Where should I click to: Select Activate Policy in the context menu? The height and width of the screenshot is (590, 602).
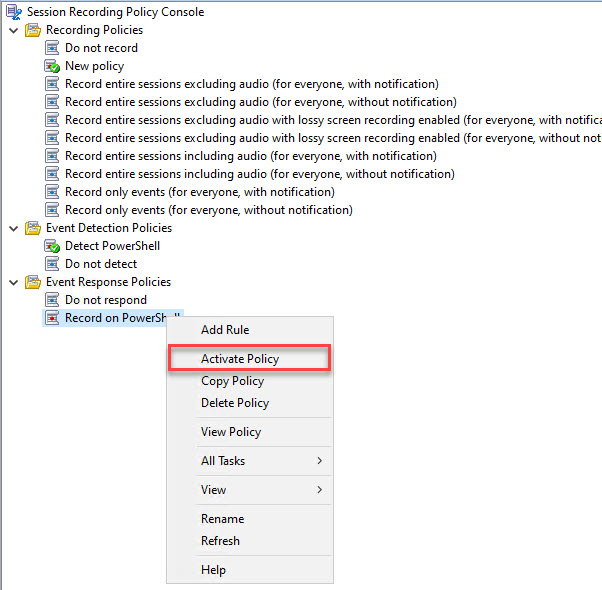click(250, 359)
